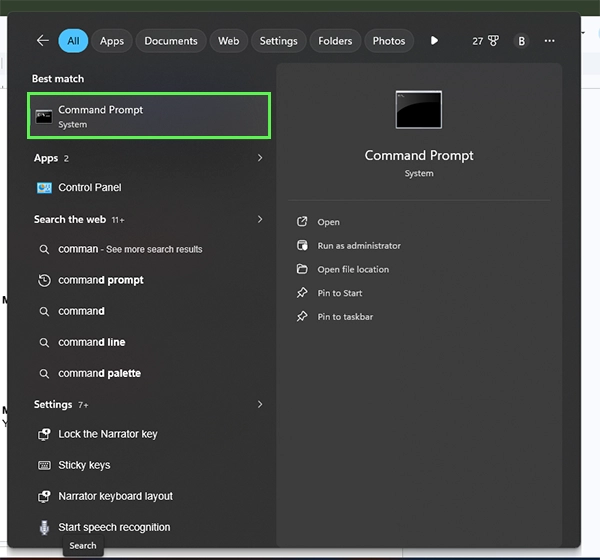Click the pin icon beside Pin to taskbar
Screen dimensions: 600x560
pos(302,316)
